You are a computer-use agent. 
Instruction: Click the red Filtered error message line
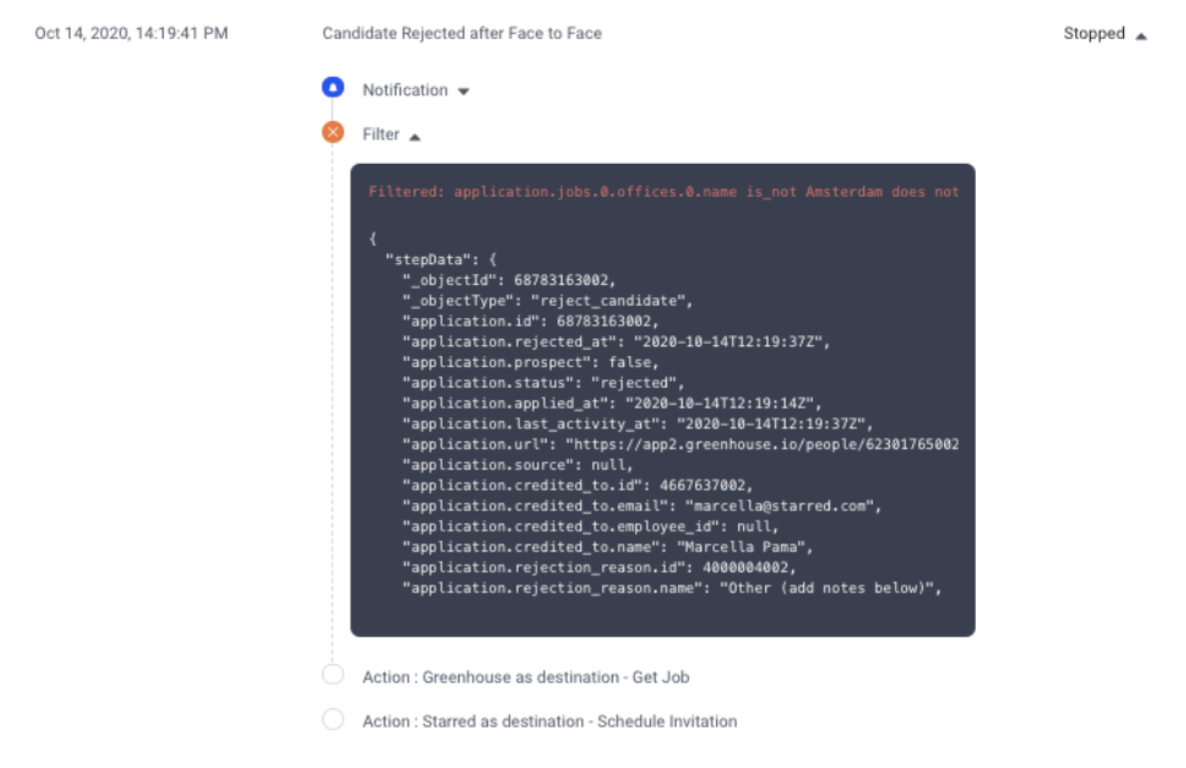[663, 192]
